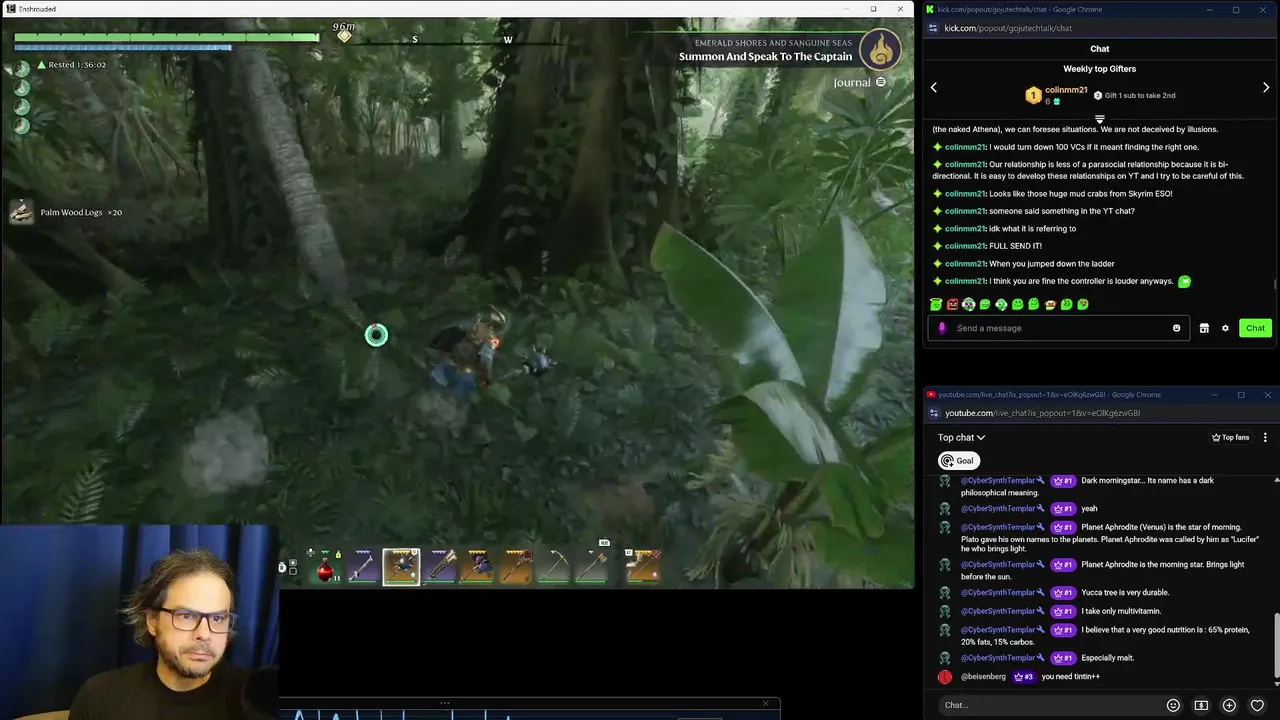Image resolution: width=1280 pixels, height=720 pixels.
Task: Show next Weekly top Gifters slide
Action: [1266, 88]
